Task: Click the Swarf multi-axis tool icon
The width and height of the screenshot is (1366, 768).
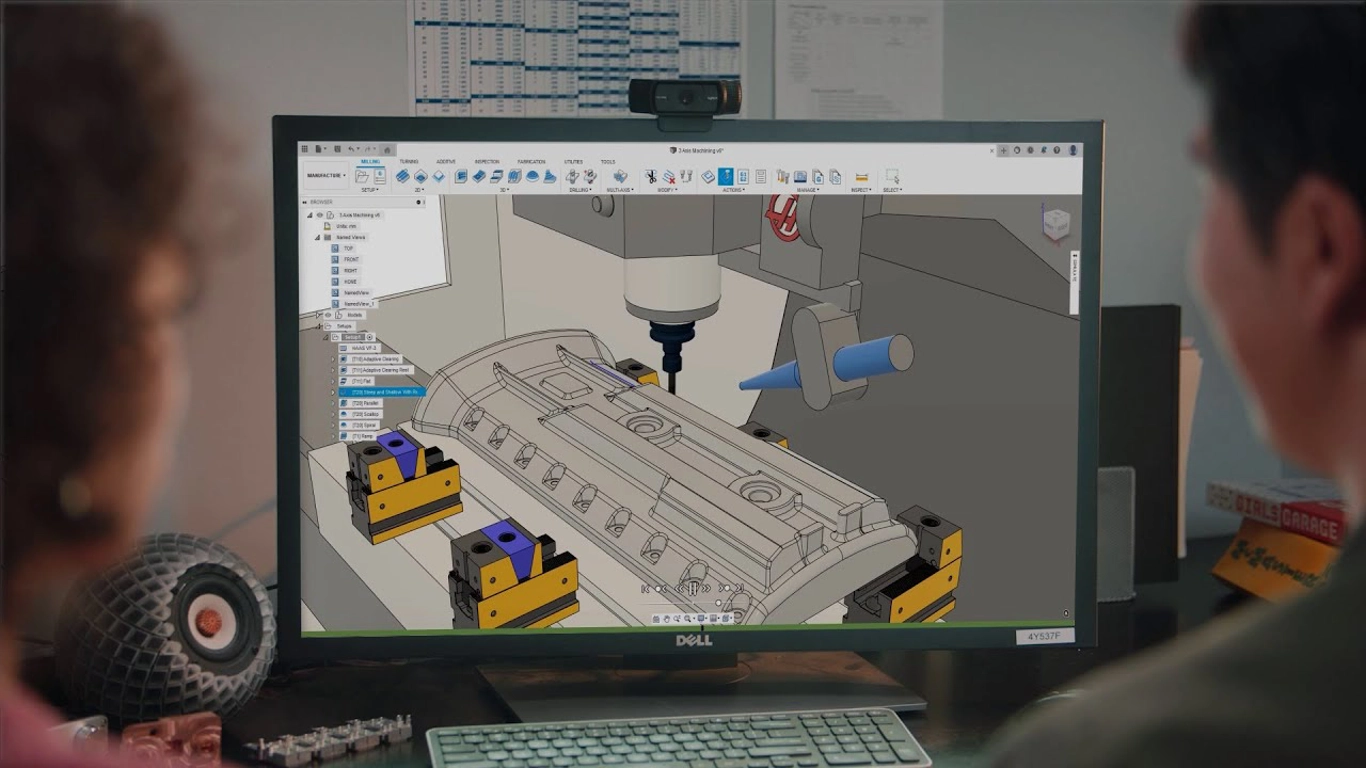Action: (x=620, y=176)
